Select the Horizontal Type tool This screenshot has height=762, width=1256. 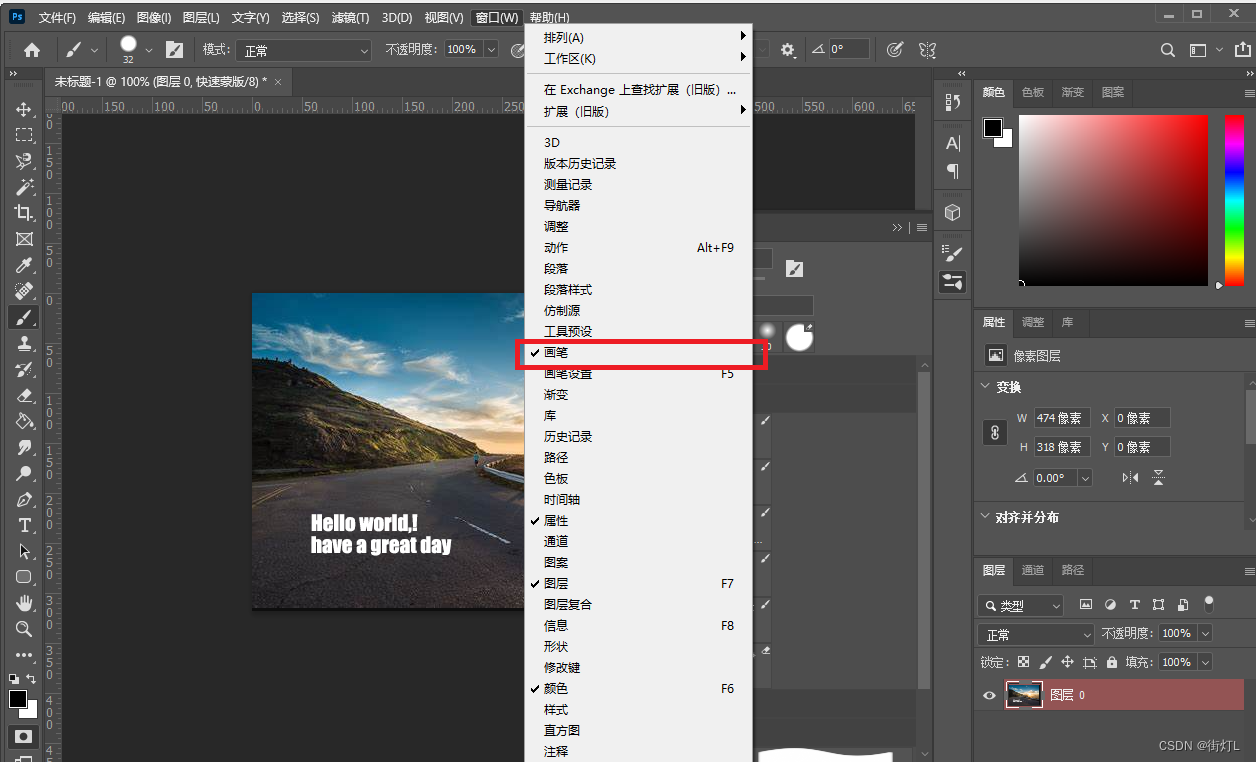(x=24, y=525)
